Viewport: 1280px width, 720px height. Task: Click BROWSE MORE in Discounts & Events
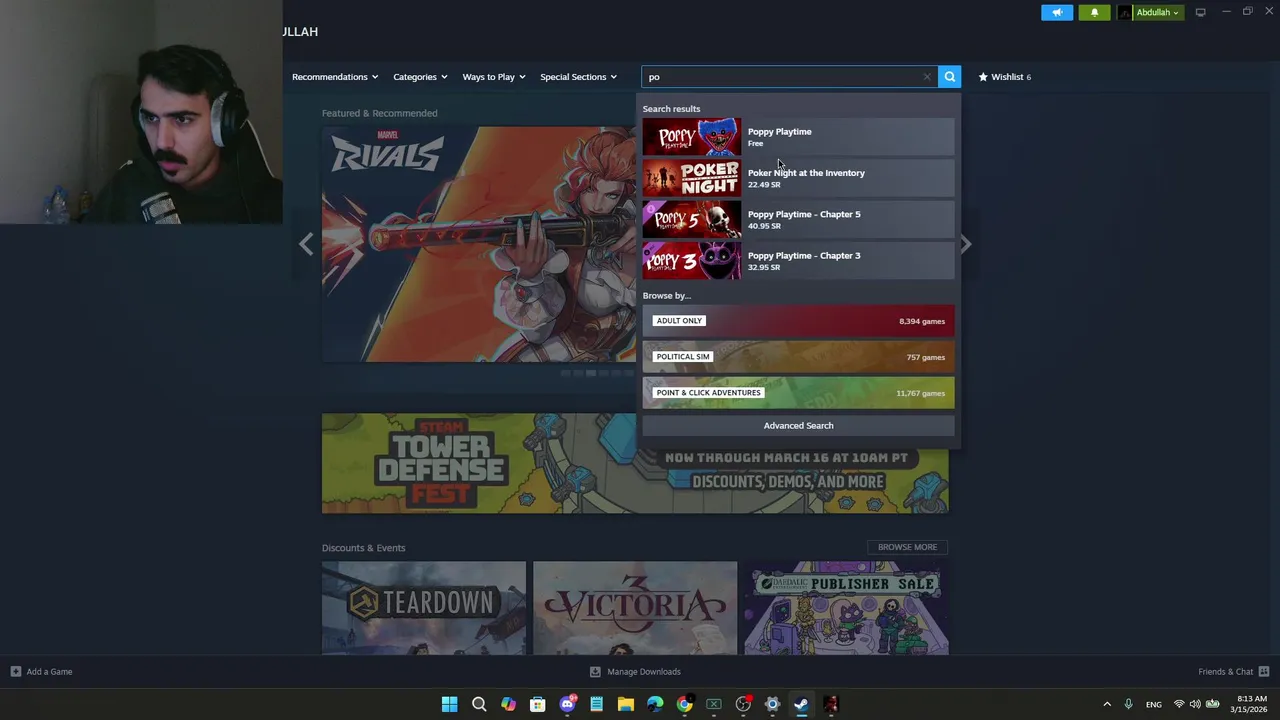pos(907,547)
